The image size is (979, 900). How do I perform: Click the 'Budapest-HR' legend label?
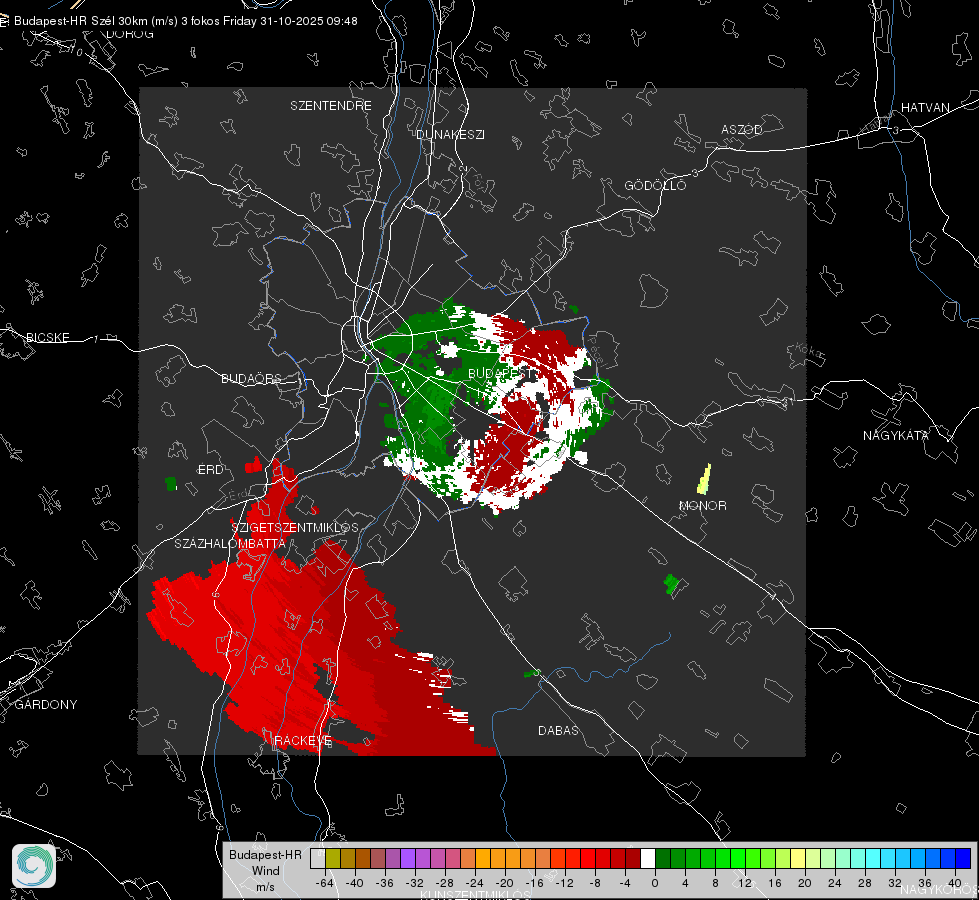[265, 854]
